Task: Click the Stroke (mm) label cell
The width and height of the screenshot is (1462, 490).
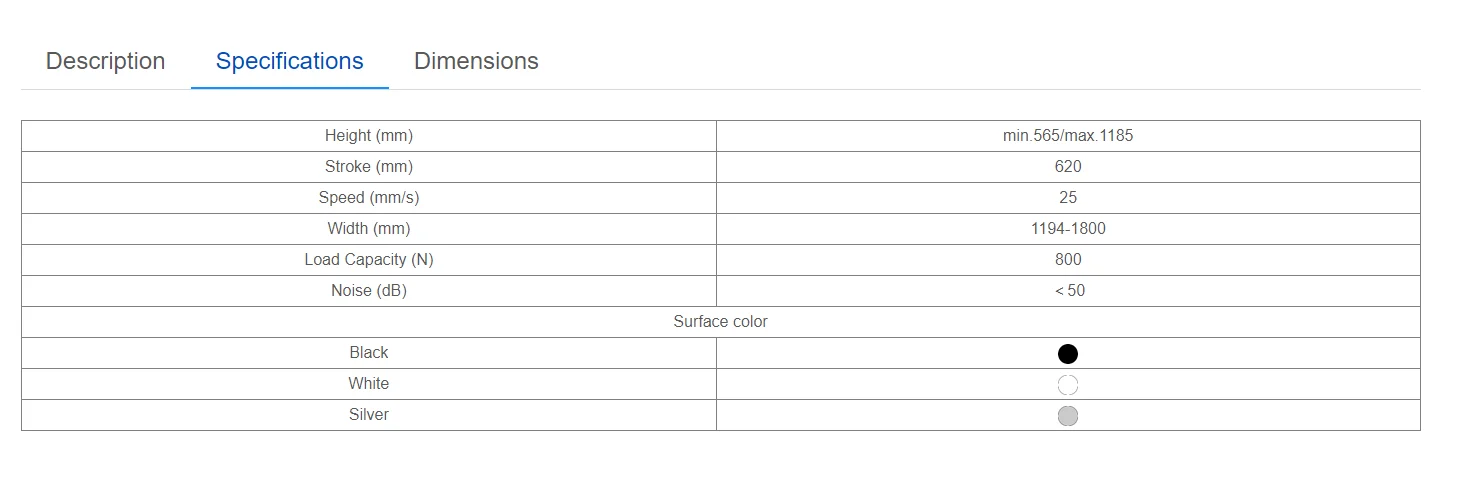Action: pos(368,166)
